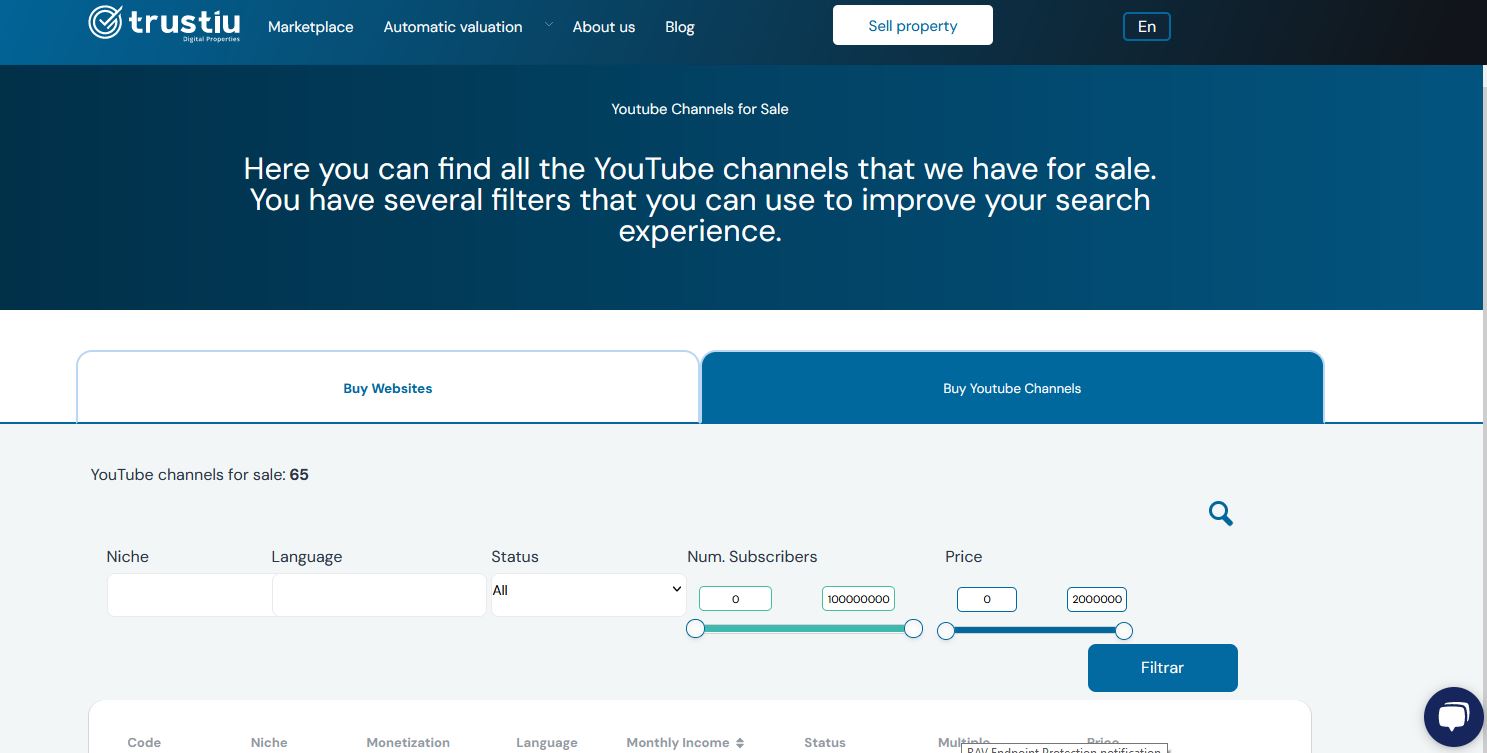
Task: Click the Monthly Income column header
Action: pos(678,743)
